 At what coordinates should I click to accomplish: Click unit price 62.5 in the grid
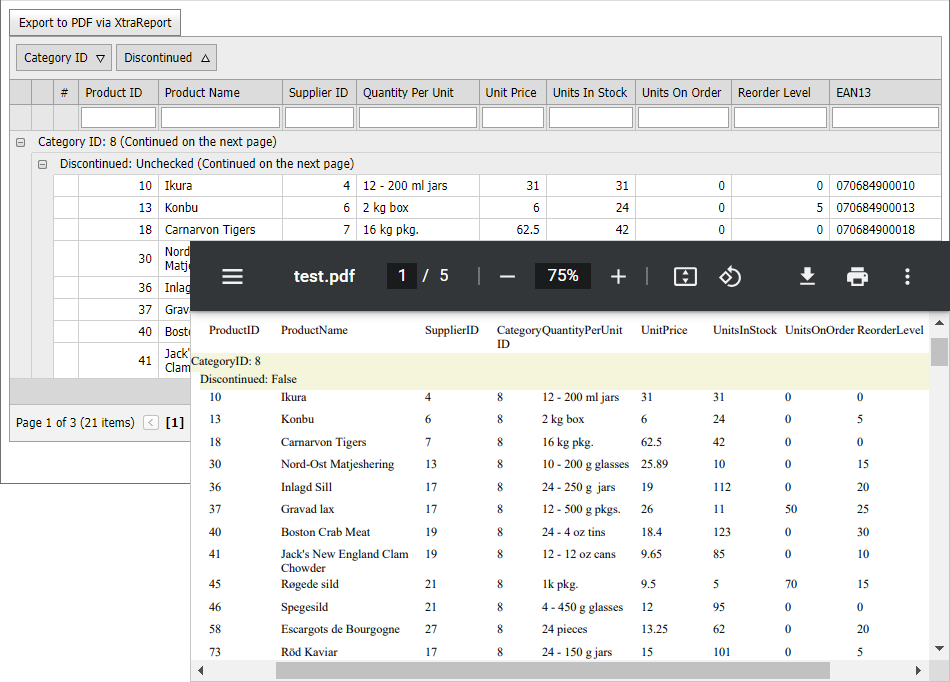(x=528, y=230)
